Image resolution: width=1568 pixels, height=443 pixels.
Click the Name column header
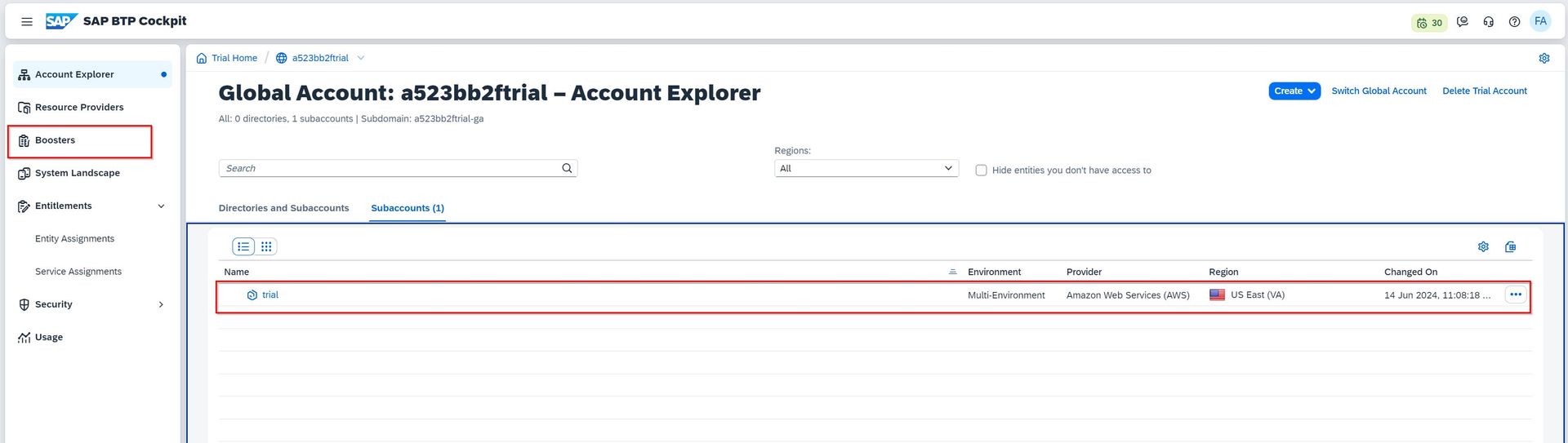pyautogui.click(x=236, y=272)
